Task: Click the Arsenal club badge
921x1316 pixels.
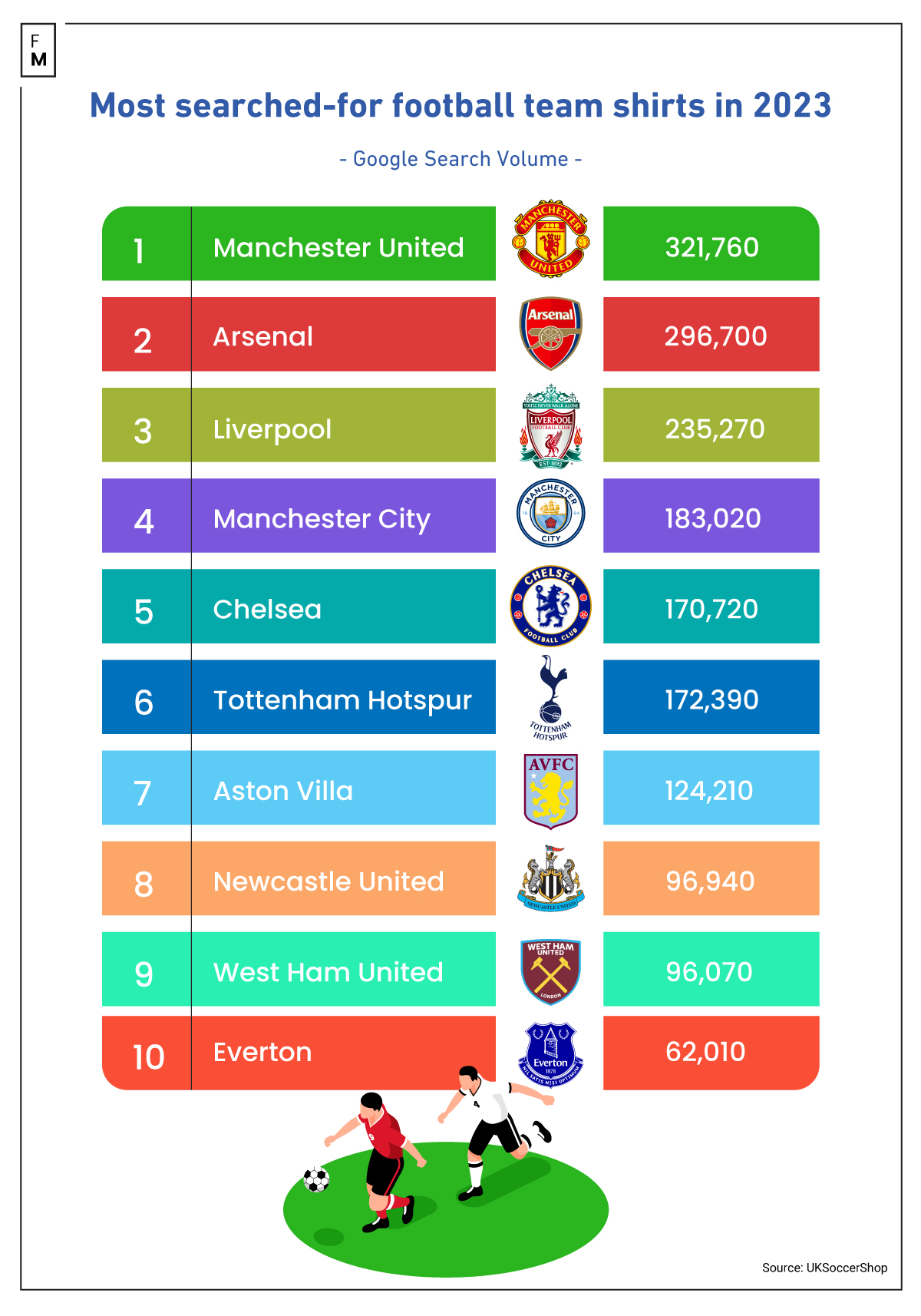Action: click(550, 334)
